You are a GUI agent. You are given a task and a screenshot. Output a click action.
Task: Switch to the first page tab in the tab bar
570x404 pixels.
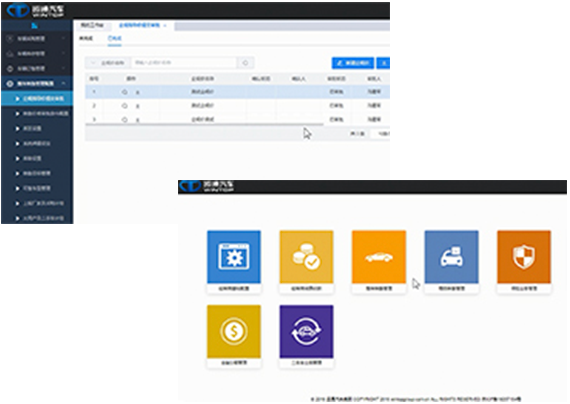92,25
